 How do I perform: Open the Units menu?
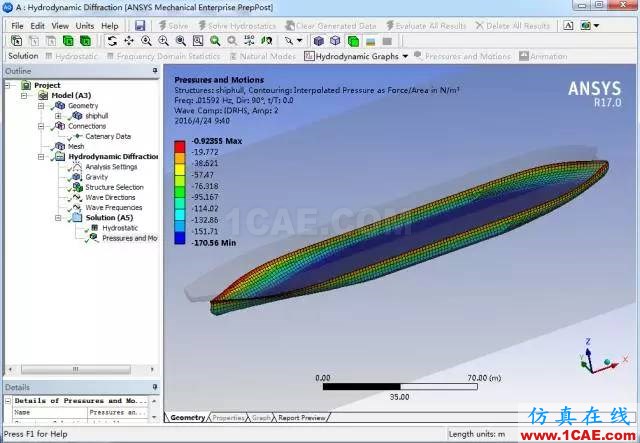pyautogui.click(x=84, y=26)
